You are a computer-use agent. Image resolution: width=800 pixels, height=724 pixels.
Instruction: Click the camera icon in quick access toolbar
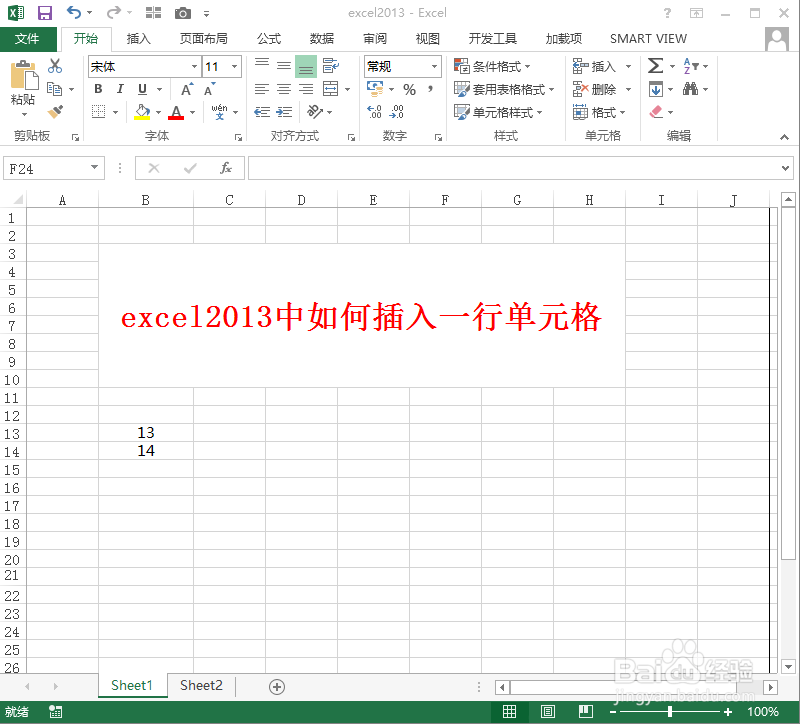tap(183, 13)
